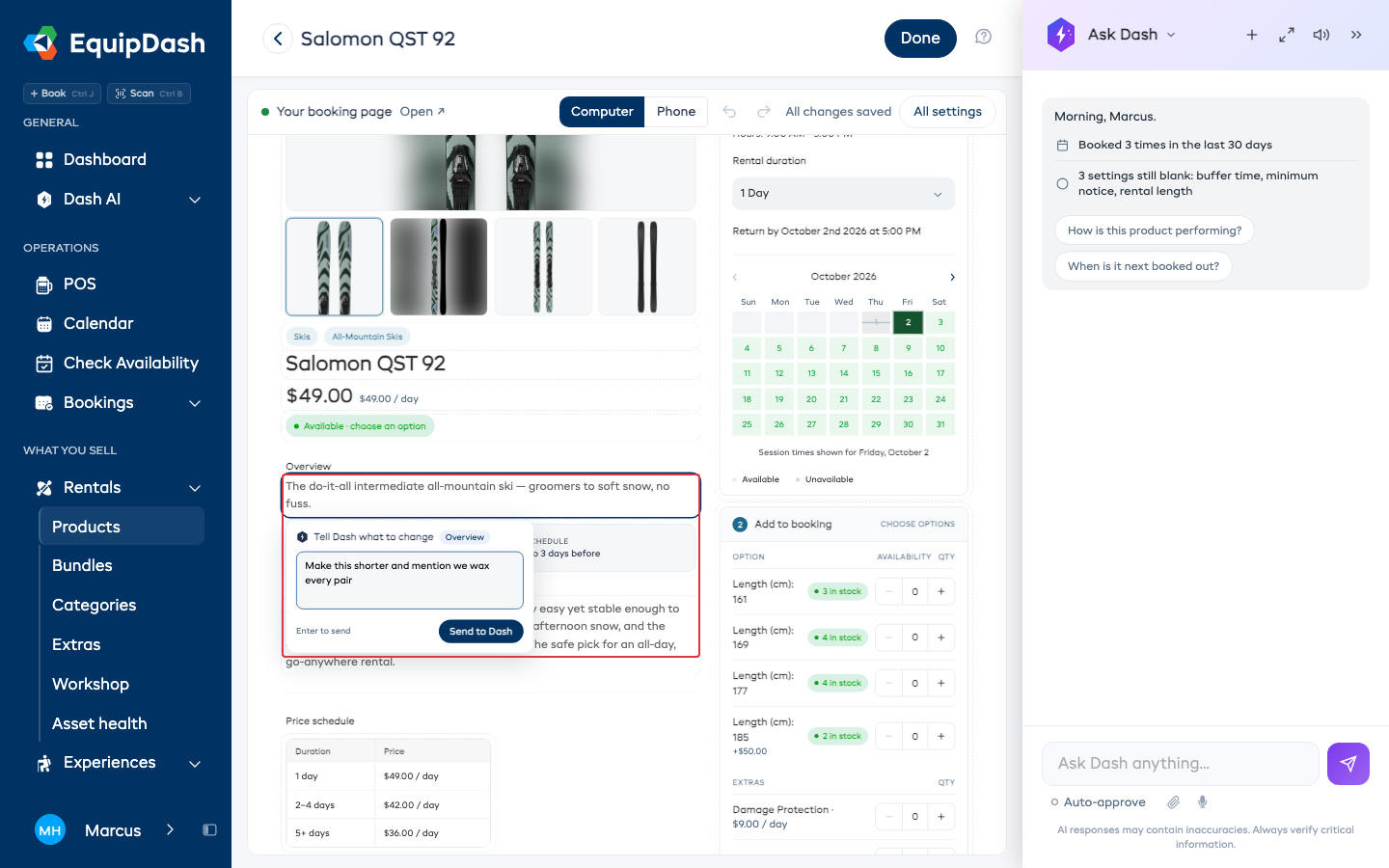The height and width of the screenshot is (868, 1389).
Task: Increase quantity for Length 185
Action: [x=941, y=737]
